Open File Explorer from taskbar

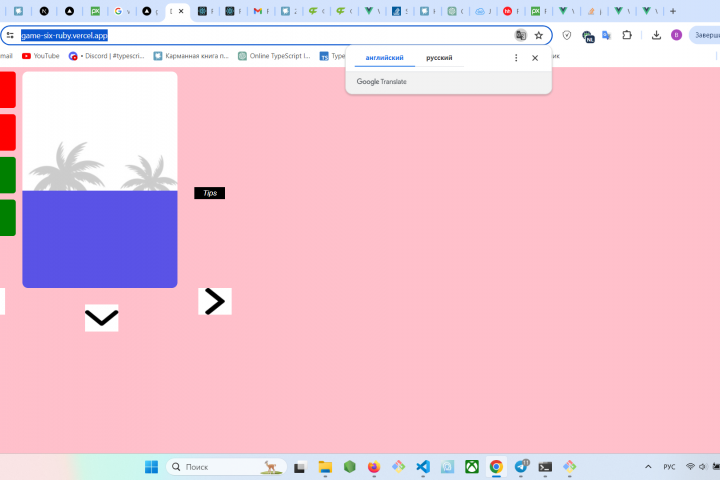click(x=325, y=467)
